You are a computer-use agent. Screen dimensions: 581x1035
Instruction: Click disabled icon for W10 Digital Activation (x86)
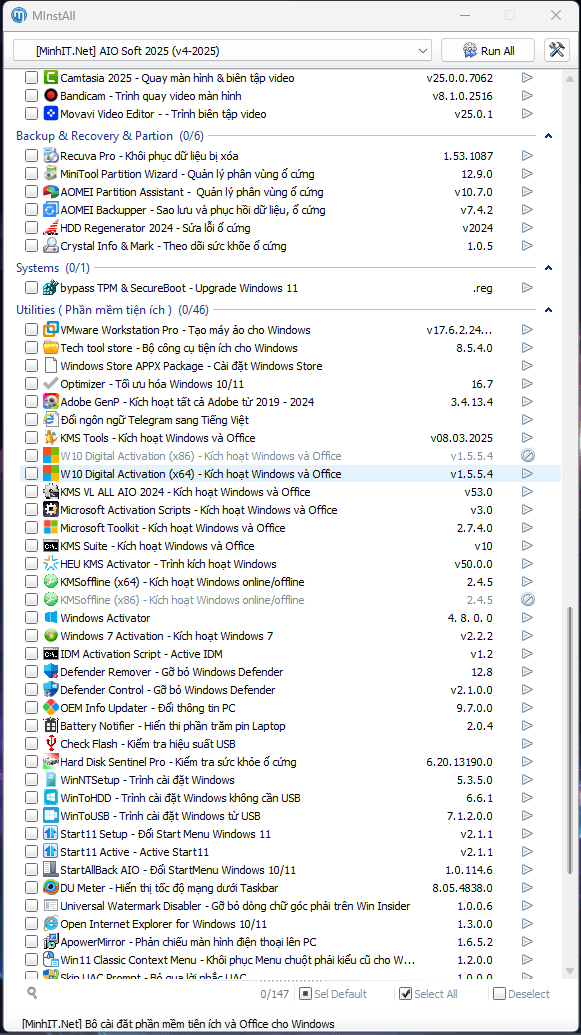[527, 455]
